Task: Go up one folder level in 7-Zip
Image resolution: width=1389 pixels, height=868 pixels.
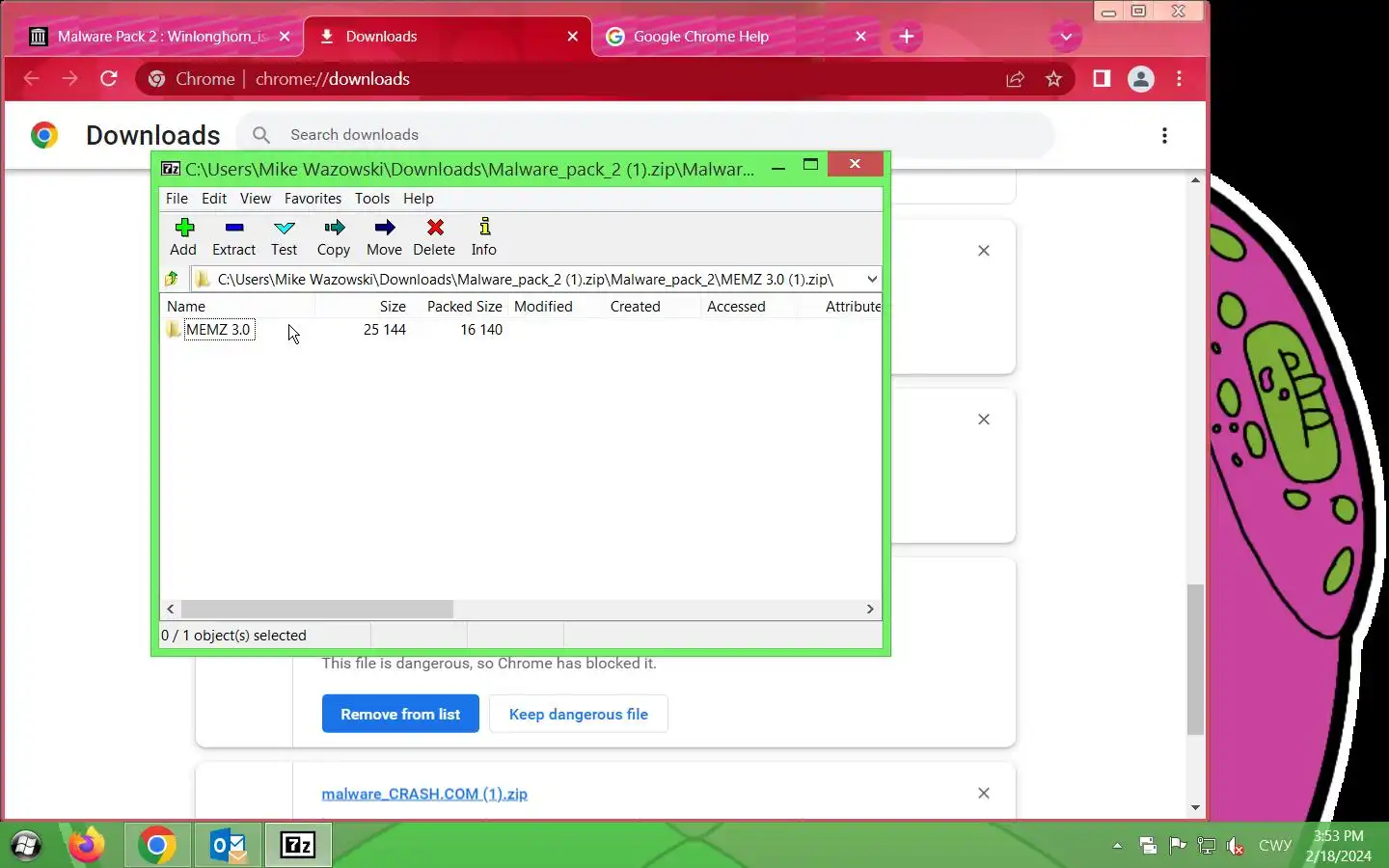Action: point(172,279)
